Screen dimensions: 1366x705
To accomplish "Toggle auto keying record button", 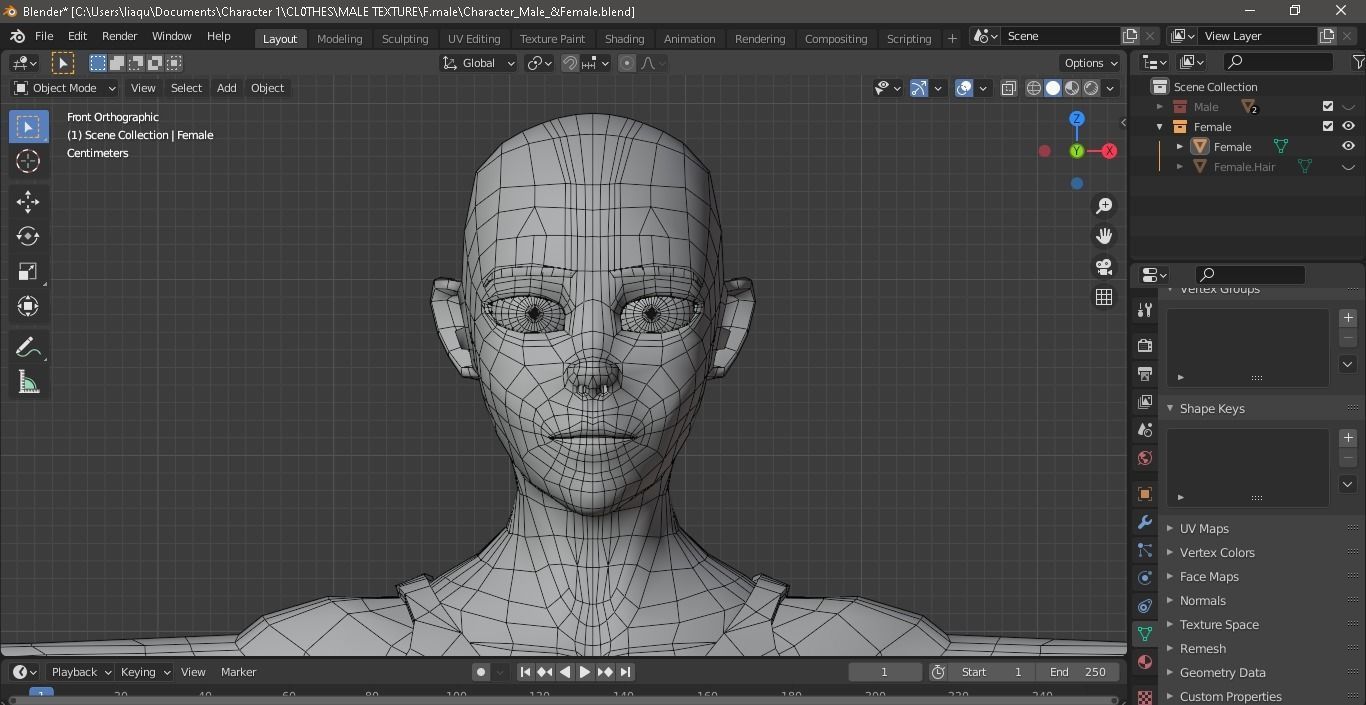I will pyautogui.click(x=481, y=672).
